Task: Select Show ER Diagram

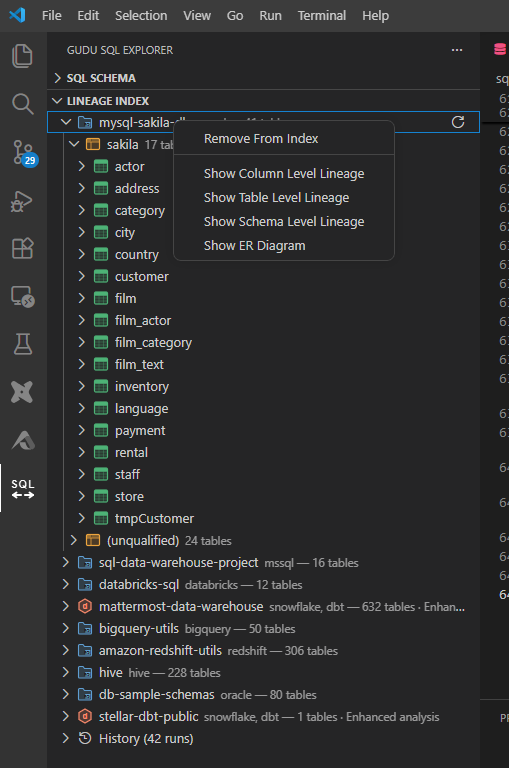Action: (x=284, y=245)
